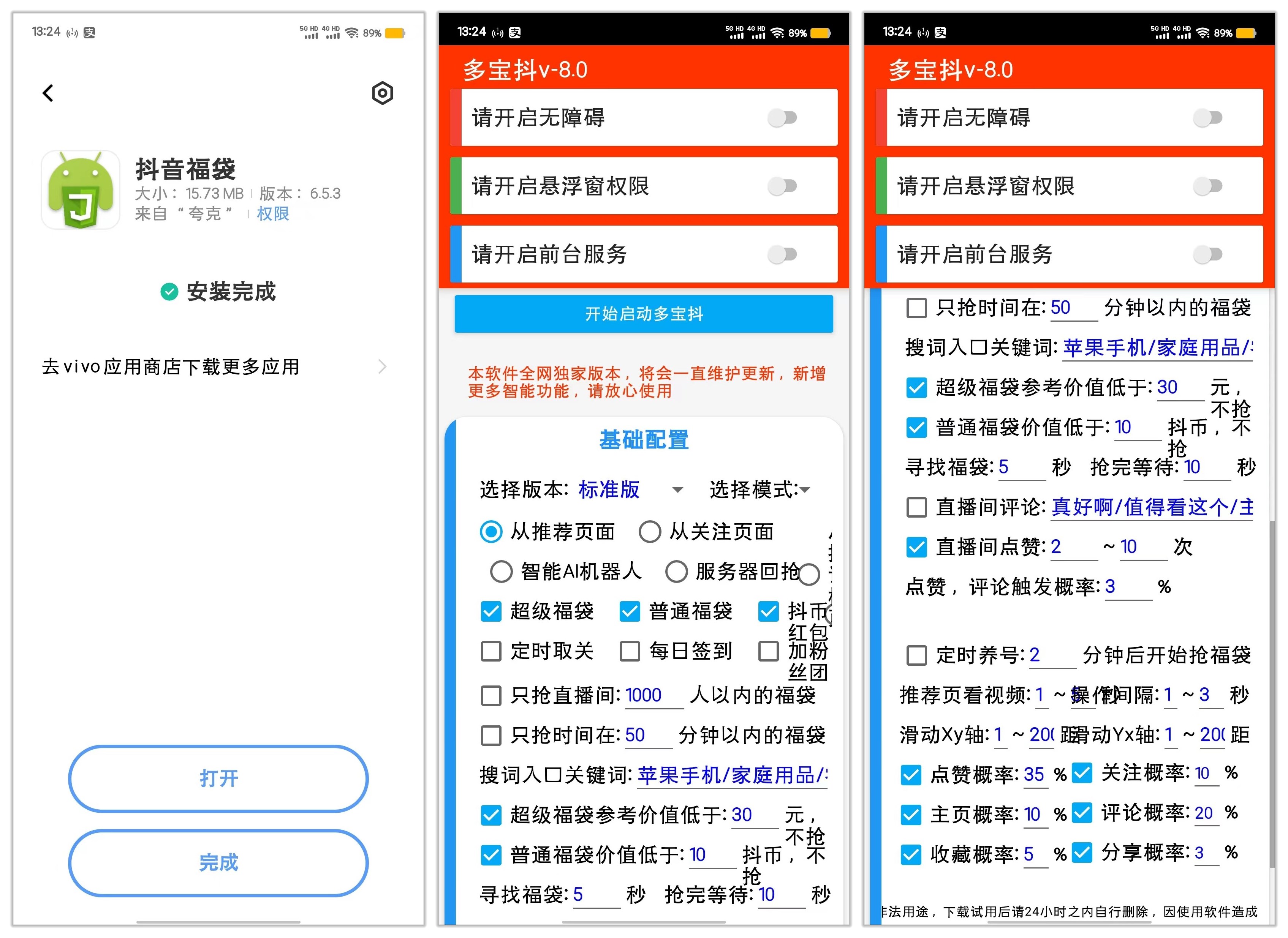Viewport: 1288px width, 938px height.
Task: Edit 搜词入口关键词 field in middle screen
Action: tap(732, 775)
